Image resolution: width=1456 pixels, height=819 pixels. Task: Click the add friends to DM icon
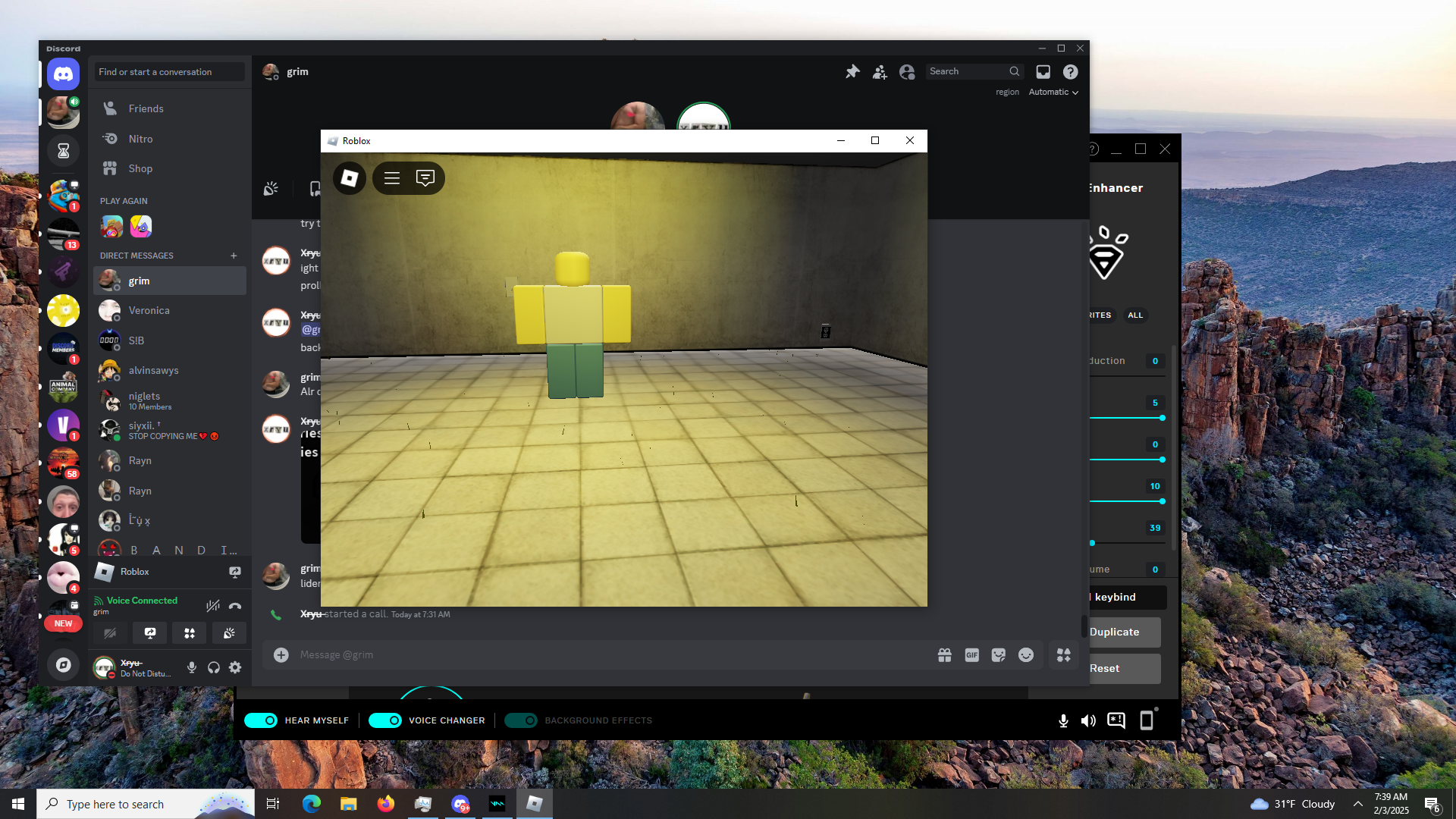pos(880,71)
